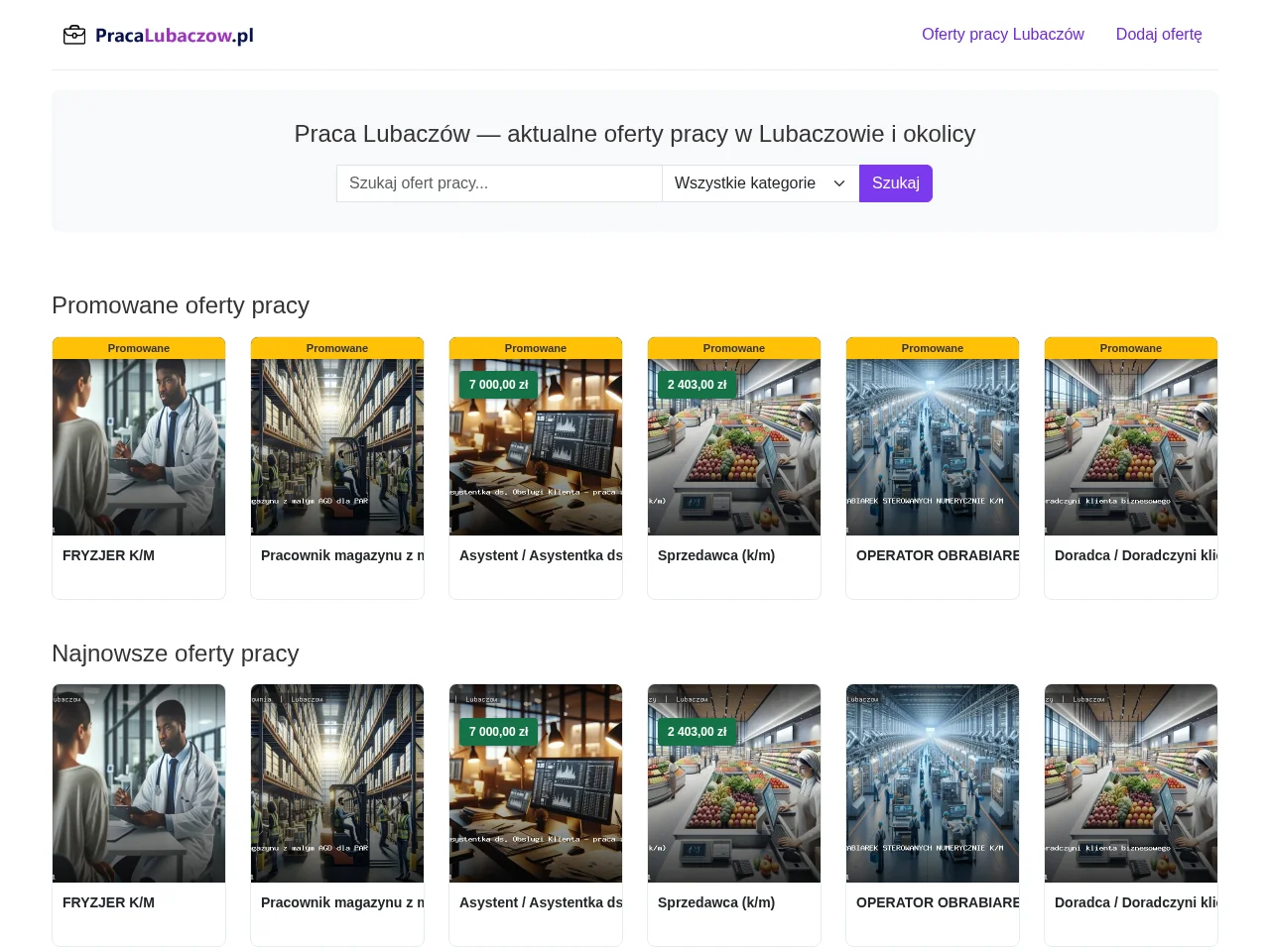
Task: Open newest Pracownik magazynu thumbnail
Action: pos(337,783)
